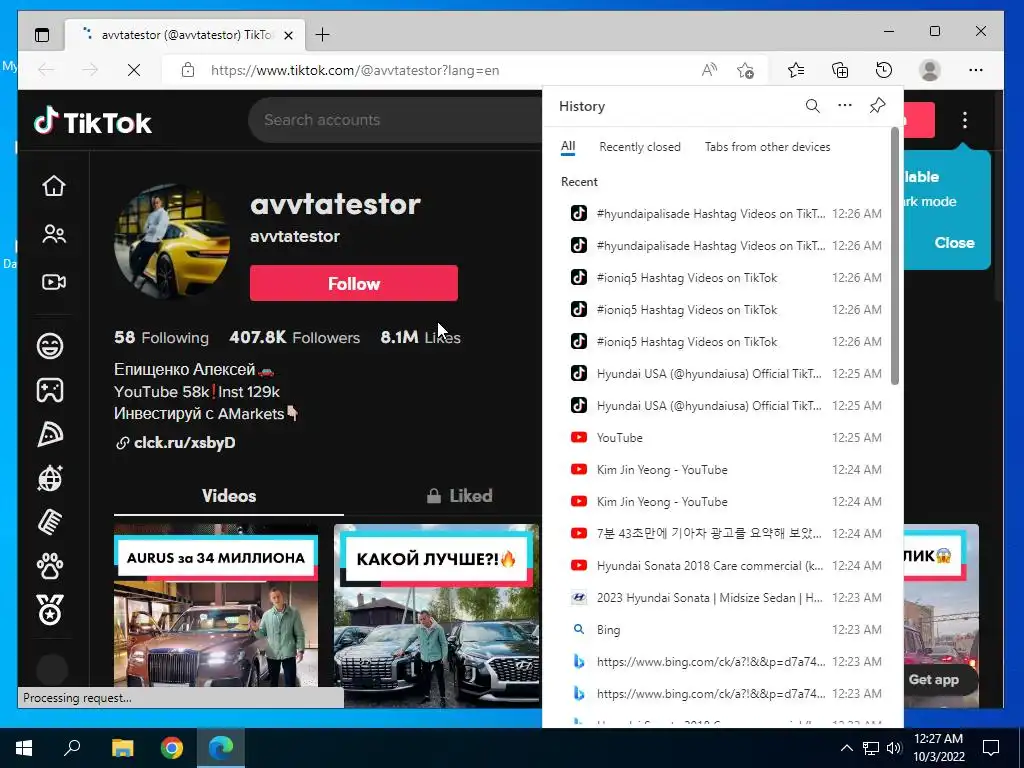Click 407.8K Followers count
1024x768 pixels.
(295, 338)
